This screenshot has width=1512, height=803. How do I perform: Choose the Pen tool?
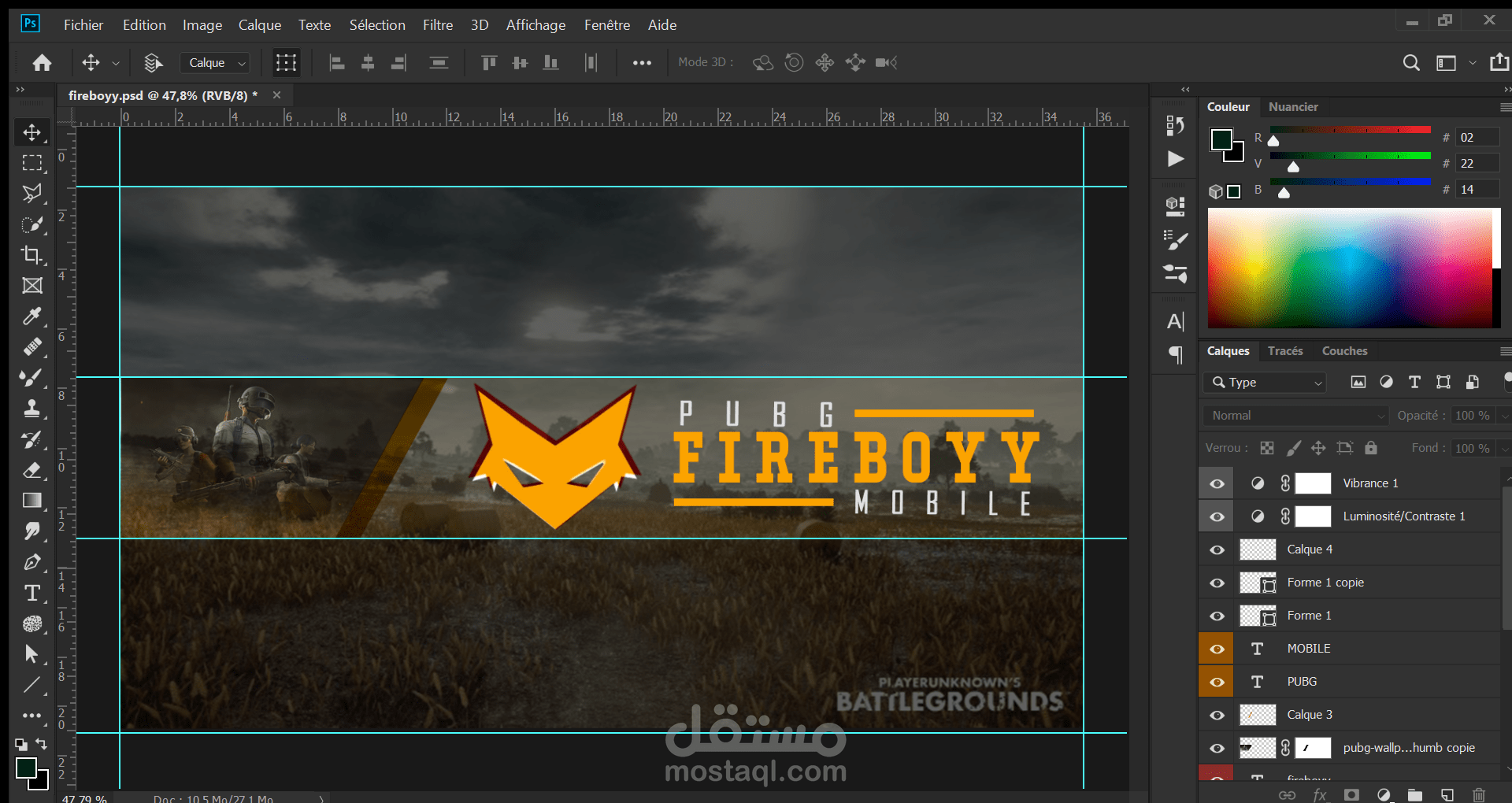tap(31, 562)
